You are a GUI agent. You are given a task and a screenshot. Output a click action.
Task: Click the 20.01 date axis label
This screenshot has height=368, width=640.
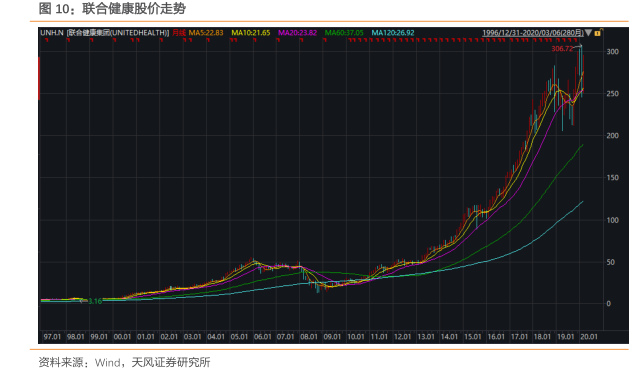tap(589, 337)
